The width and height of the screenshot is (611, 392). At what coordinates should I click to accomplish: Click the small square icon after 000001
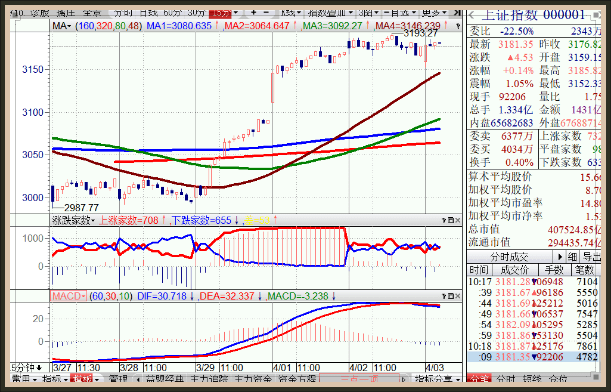coord(596,15)
